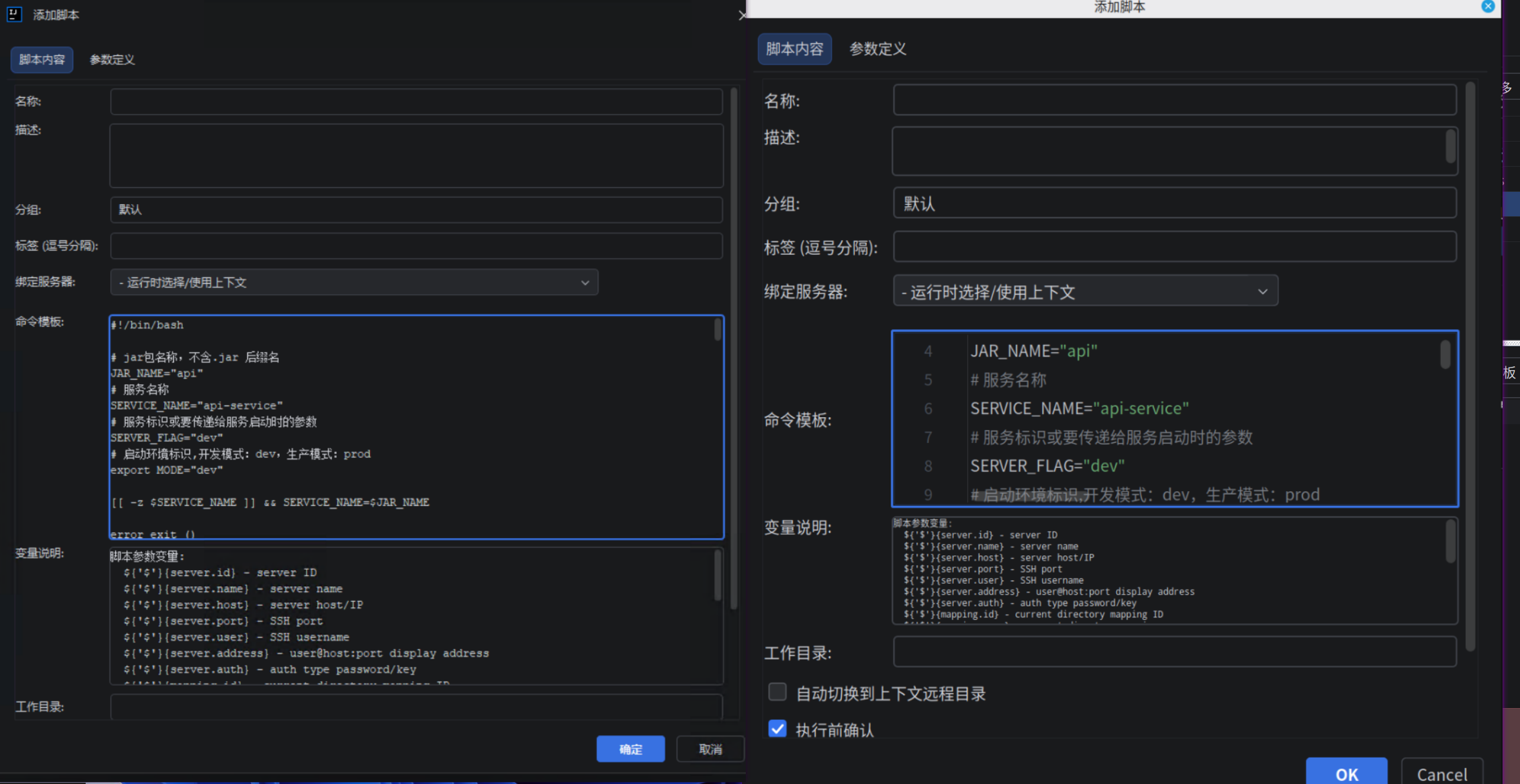Click the 分组 field showing 默认 in left dialog
The height and width of the screenshot is (784, 1520).
click(x=416, y=210)
